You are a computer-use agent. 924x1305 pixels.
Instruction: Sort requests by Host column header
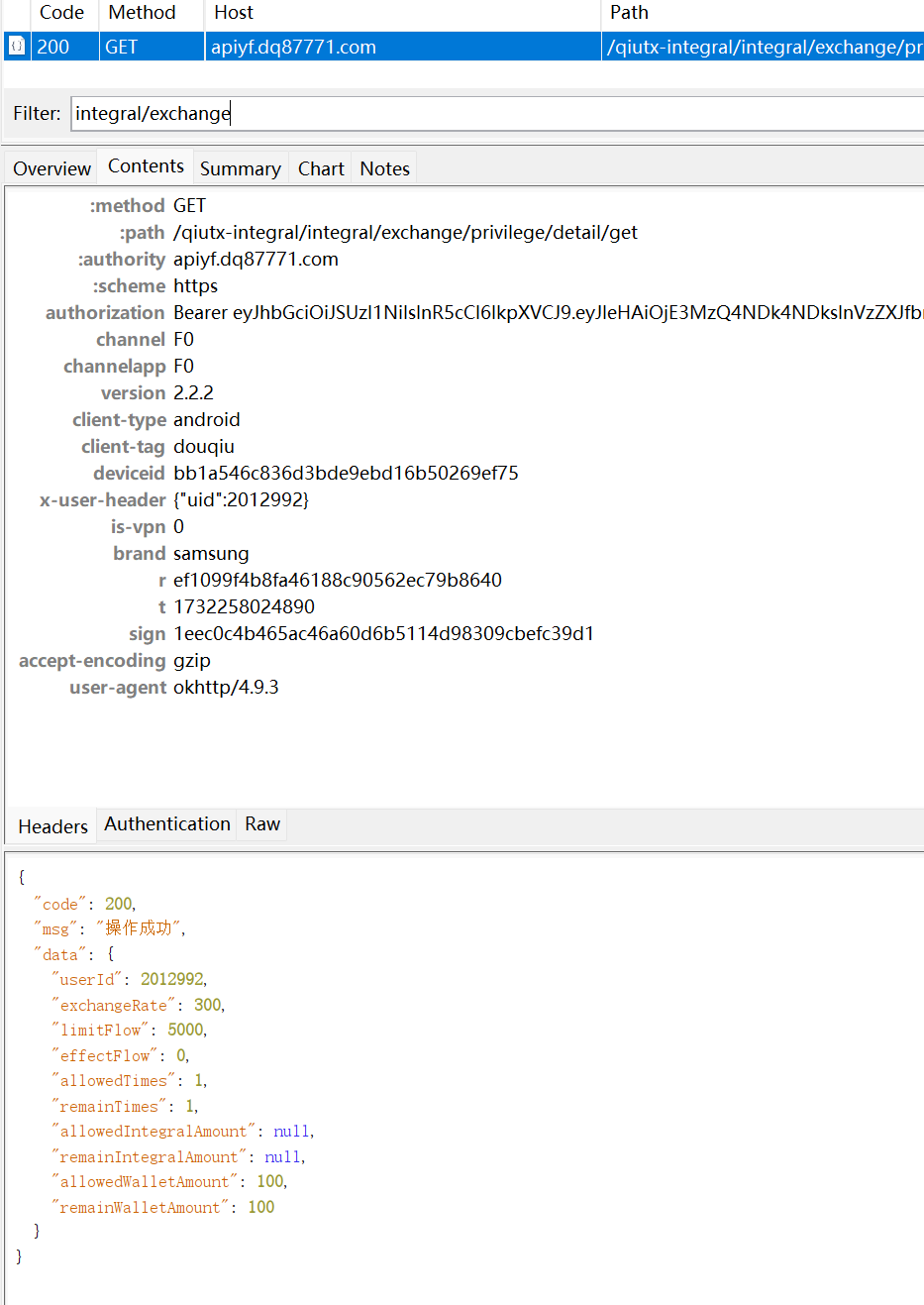coord(234,13)
